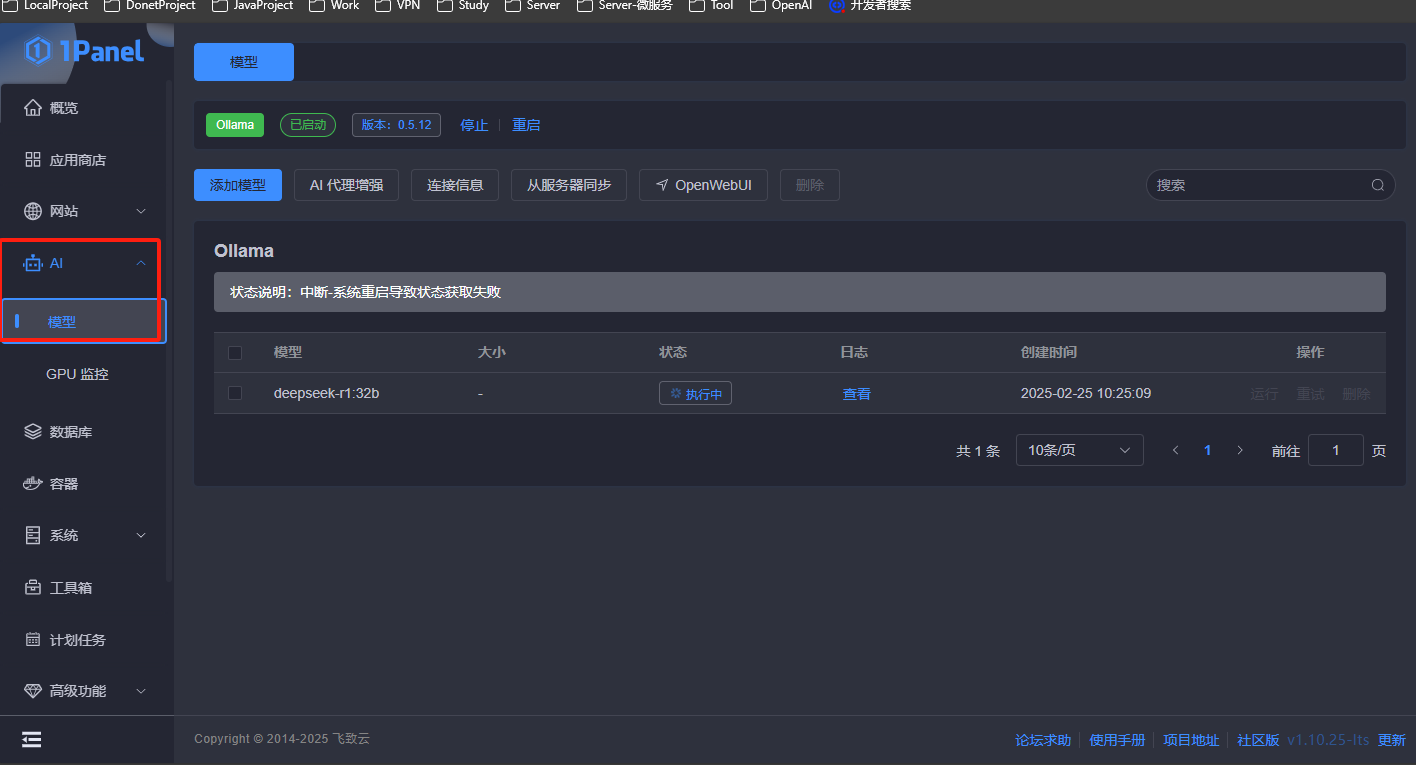This screenshot has width=1416, height=765.
Task: Click the 创建时间 column header
Action: point(1049,352)
